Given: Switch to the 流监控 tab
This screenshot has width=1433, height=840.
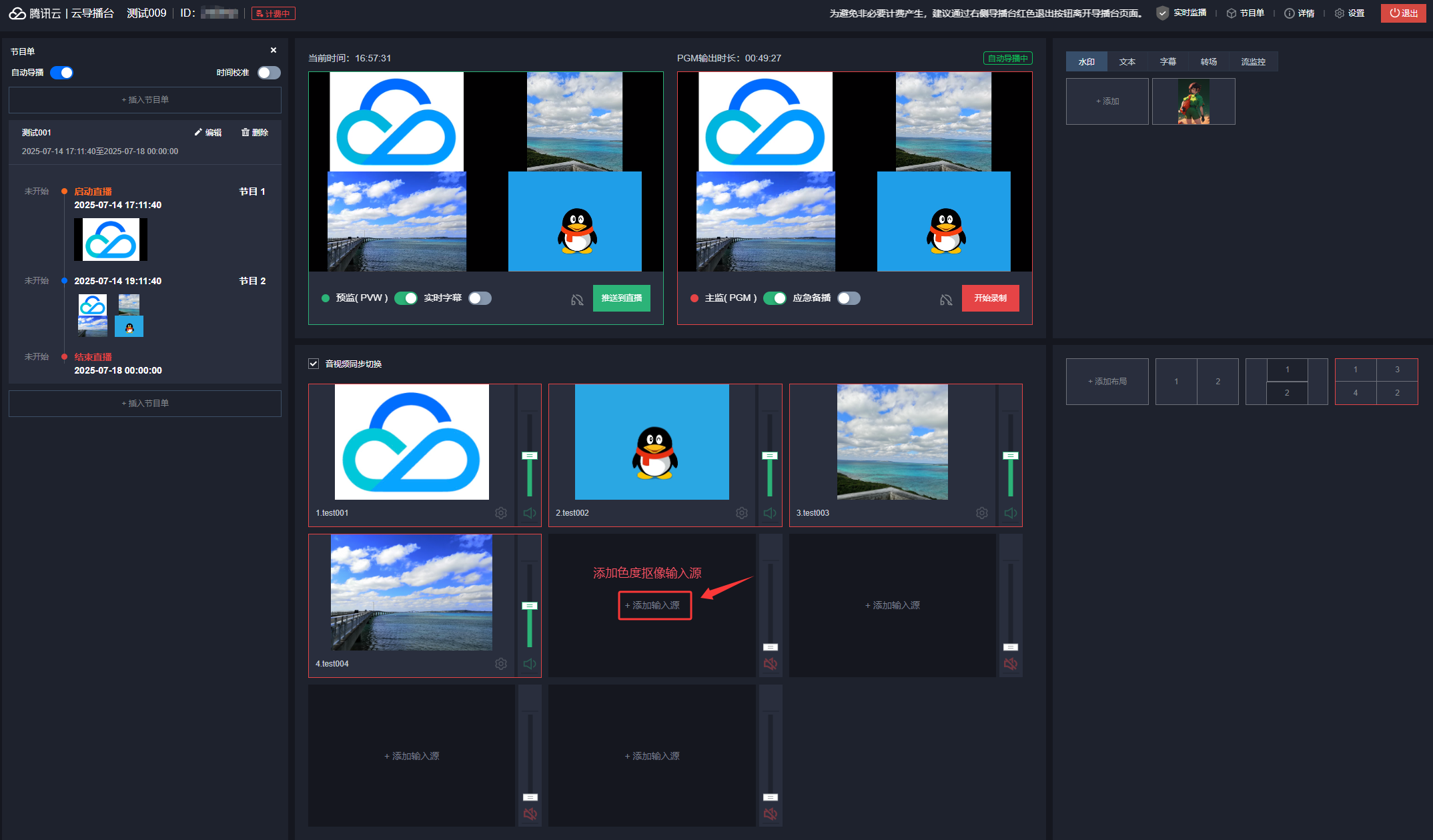Looking at the screenshot, I should 1254,61.
